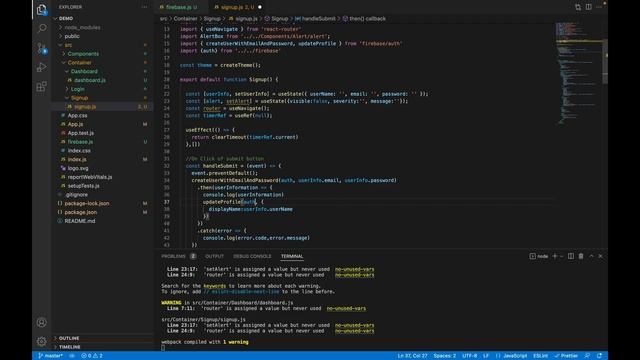Image resolution: width=640 pixels, height=360 pixels.
Task: Open index.css file
Action: (x=79, y=151)
